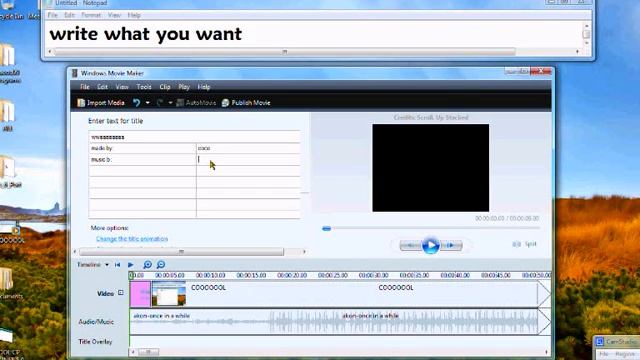Open the Help menu in Notepad
Image resolution: width=640 pixels, height=360 pixels.
coord(134,15)
